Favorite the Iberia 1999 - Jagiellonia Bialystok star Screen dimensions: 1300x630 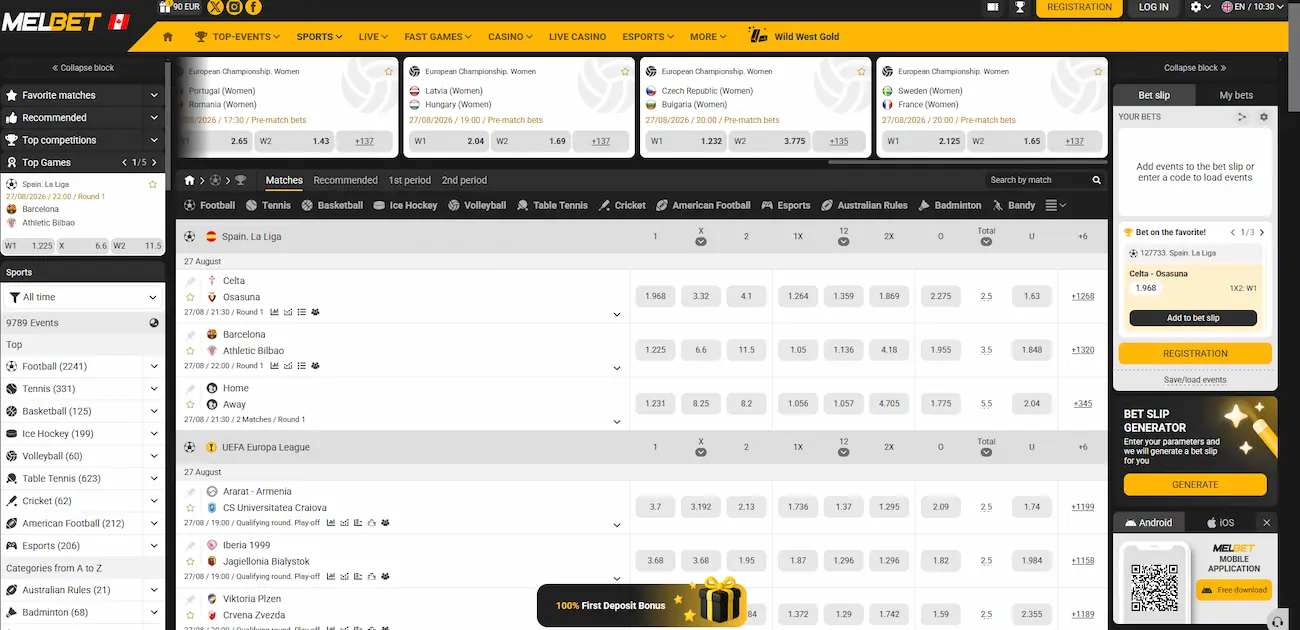[190, 562]
